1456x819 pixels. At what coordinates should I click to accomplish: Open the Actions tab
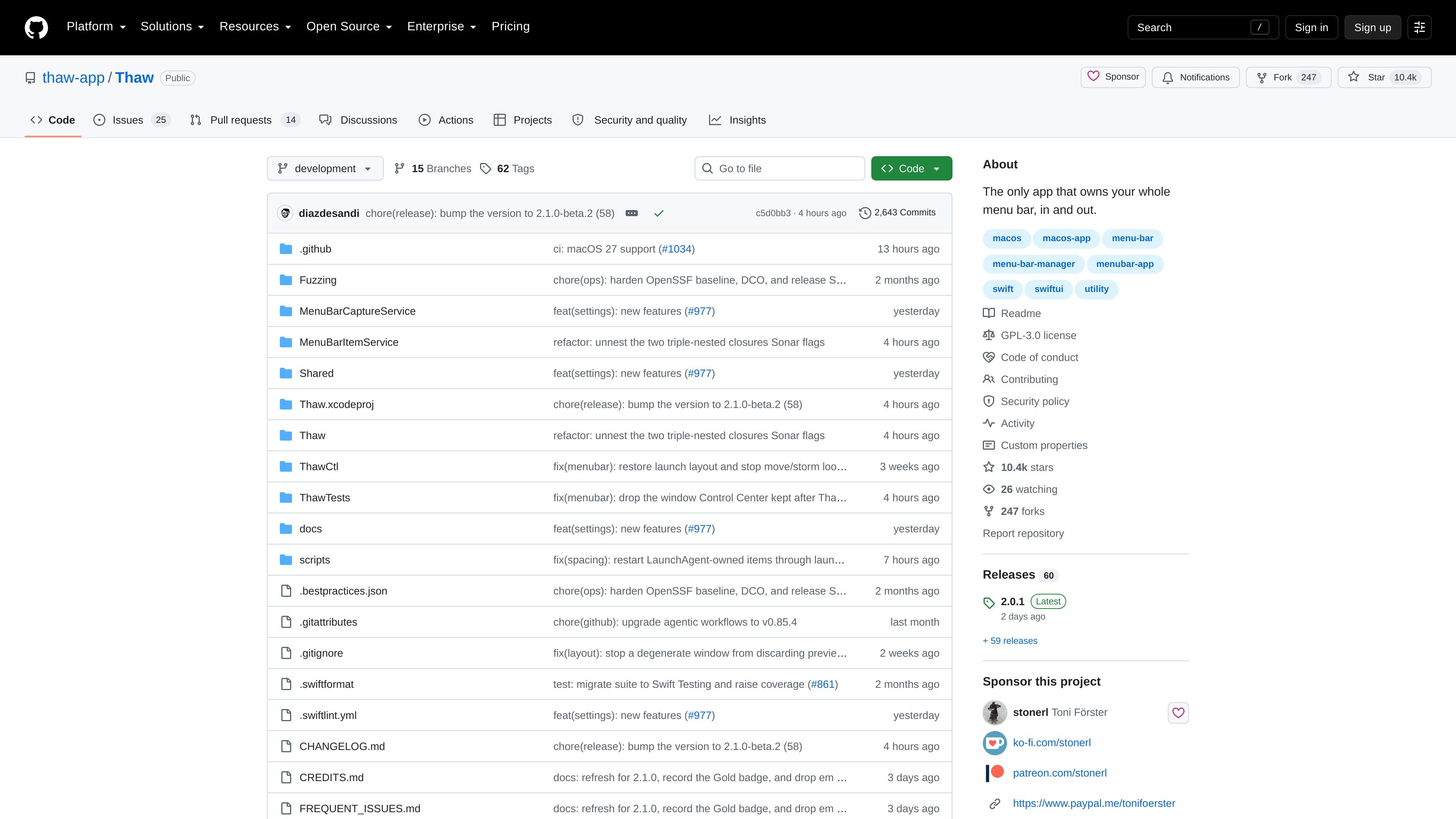[x=446, y=120]
